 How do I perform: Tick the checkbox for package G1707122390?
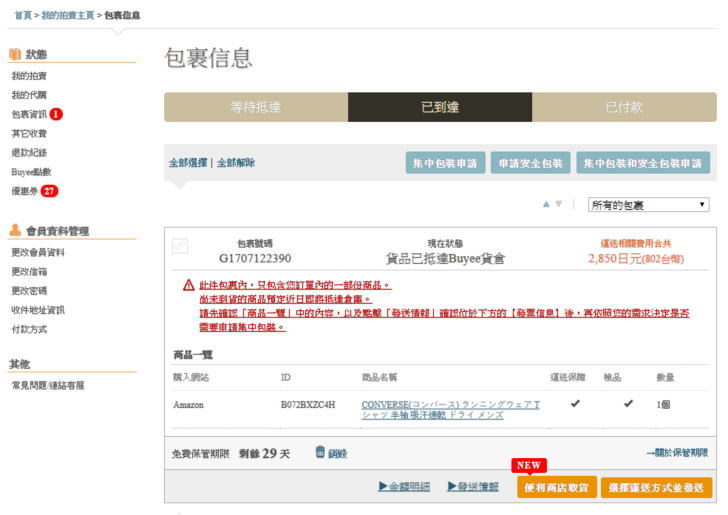point(180,246)
